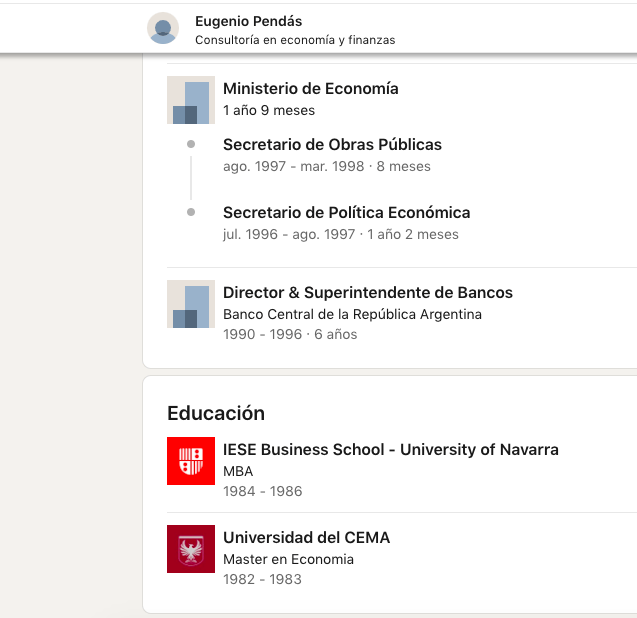The image size is (637, 618).
Task: Click the Educación section heading
Action: (216, 413)
